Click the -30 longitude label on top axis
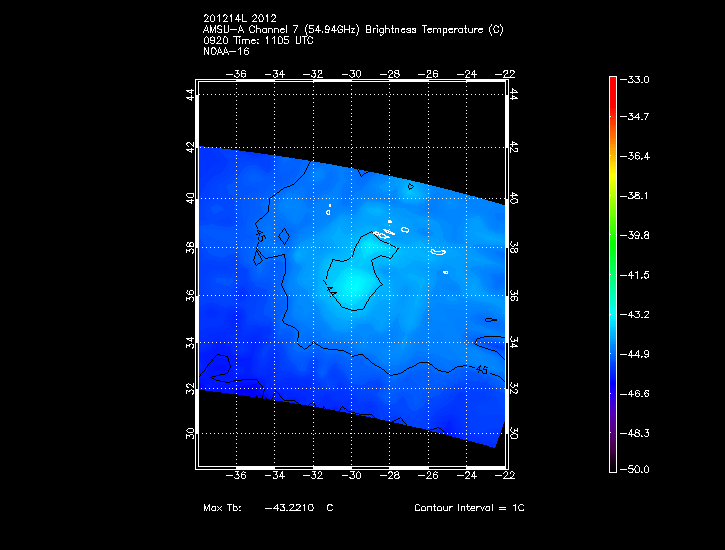Viewport: 725px width, 550px height. pyautogui.click(x=351, y=74)
